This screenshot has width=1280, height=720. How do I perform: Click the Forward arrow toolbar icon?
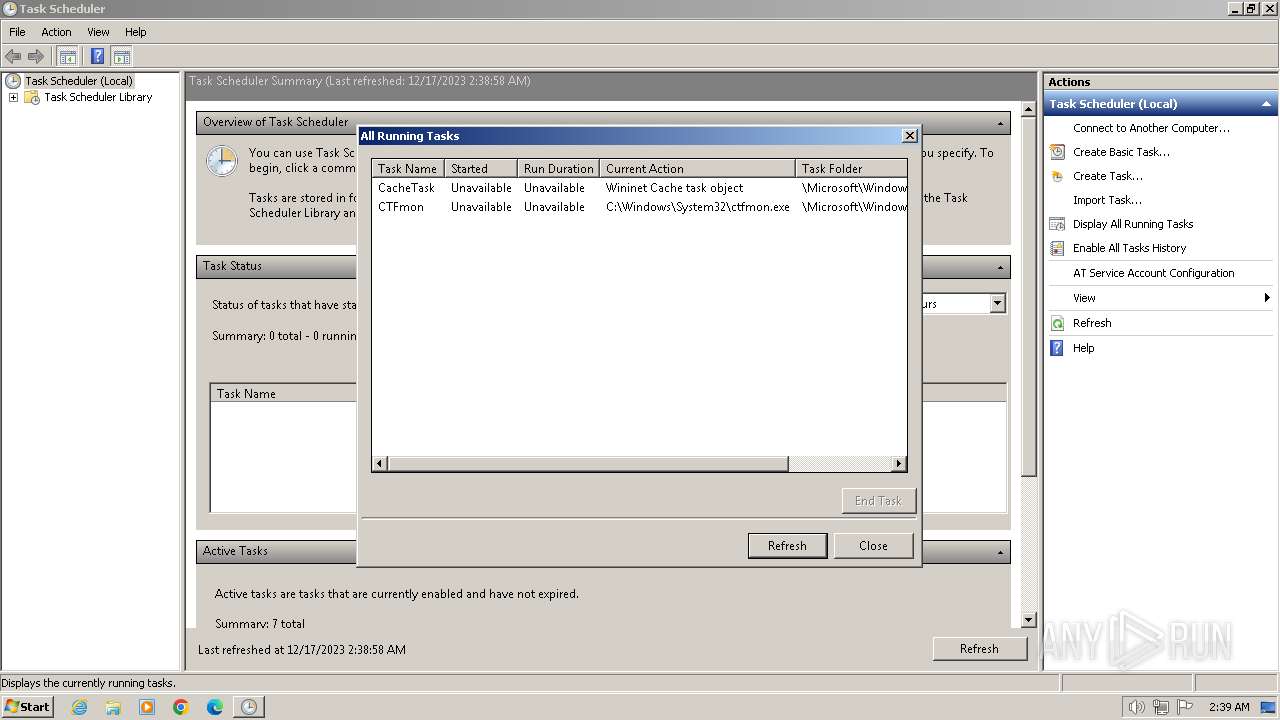click(36, 56)
